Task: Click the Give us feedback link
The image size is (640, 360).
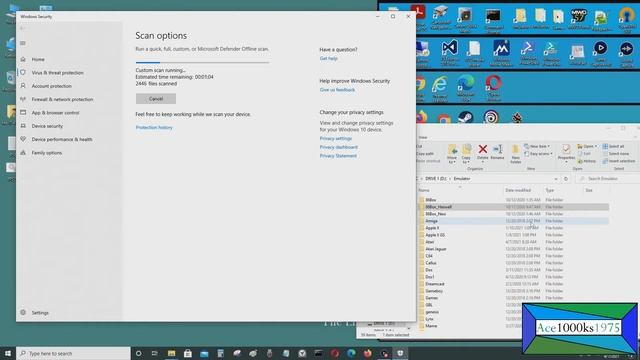Action: 337,90
